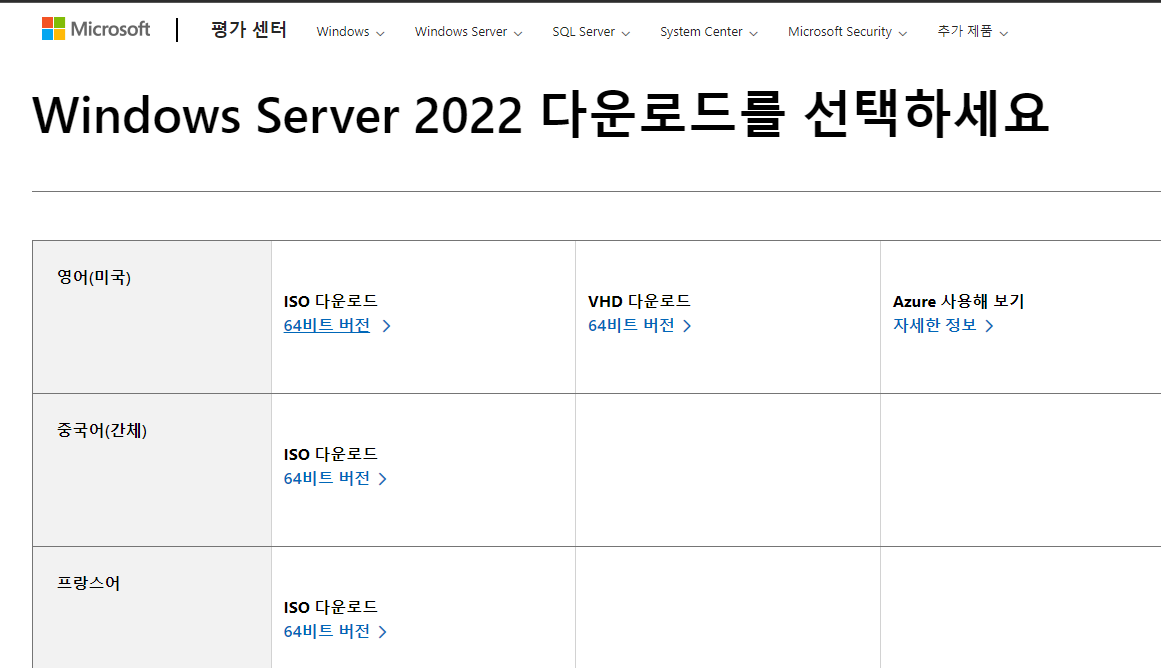Select the 프랑스어 language cell

(x=152, y=607)
